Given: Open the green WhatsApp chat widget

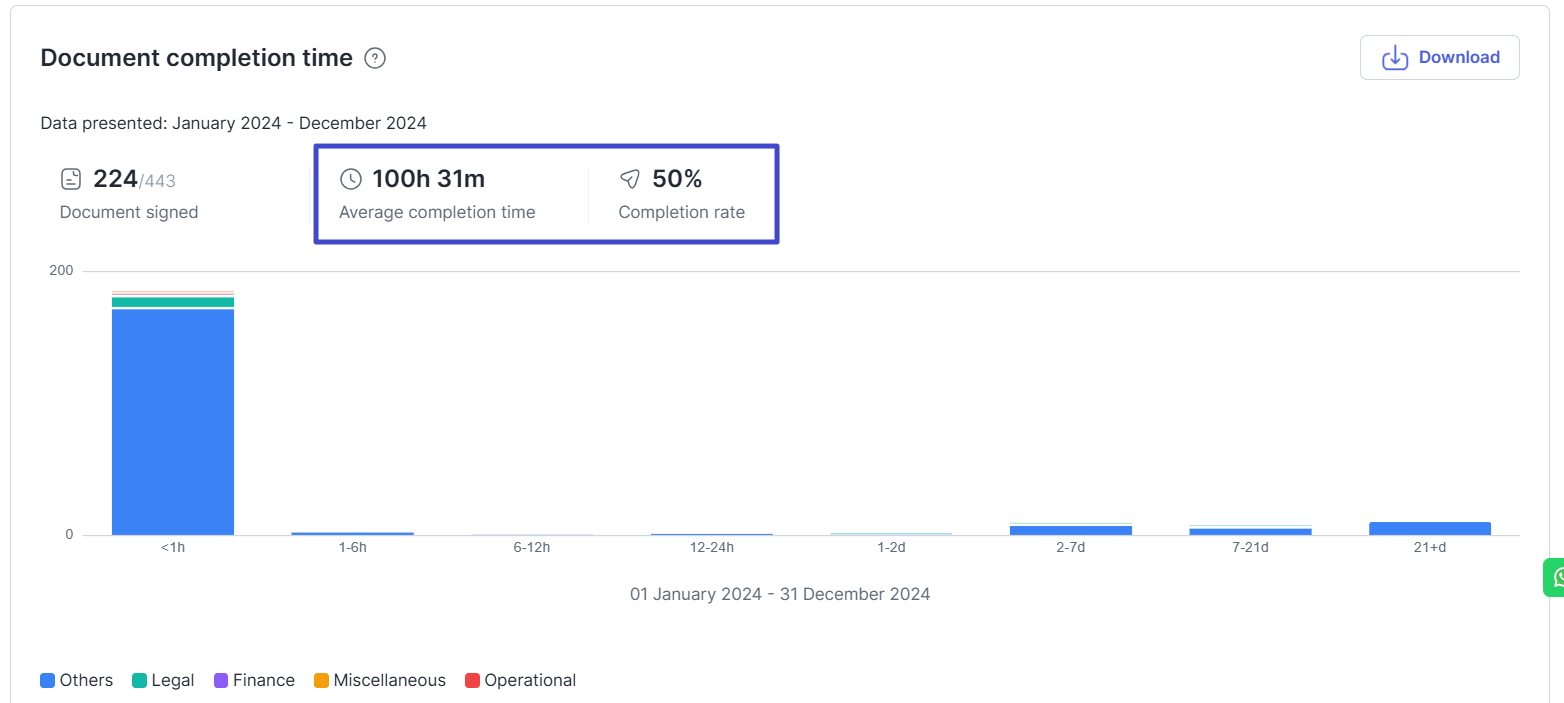Looking at the screenshot, I should point(1555,577).
